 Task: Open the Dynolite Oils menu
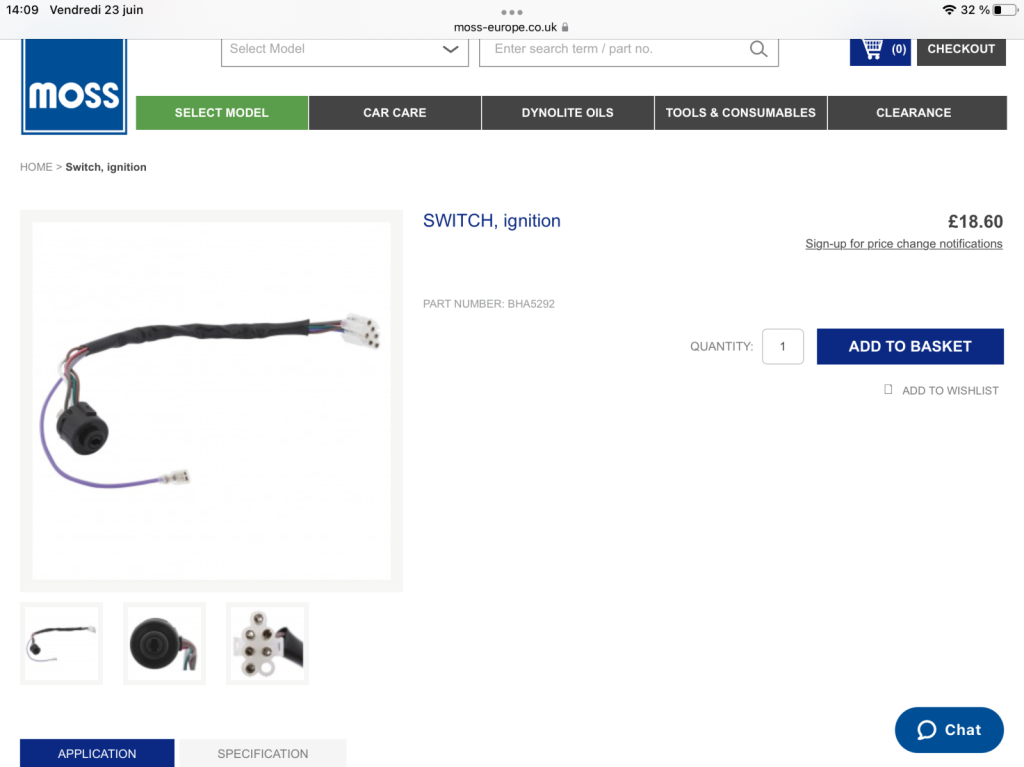click(x=568, y=112)
